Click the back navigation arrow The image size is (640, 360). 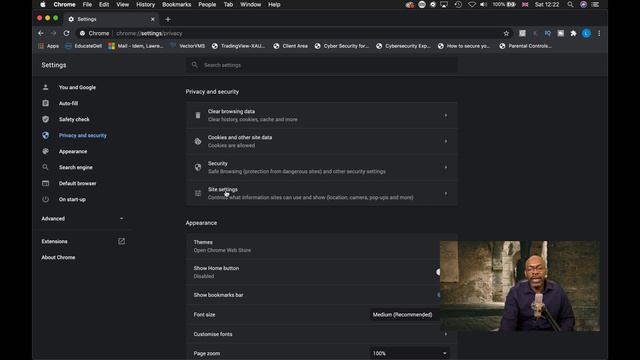40,33
